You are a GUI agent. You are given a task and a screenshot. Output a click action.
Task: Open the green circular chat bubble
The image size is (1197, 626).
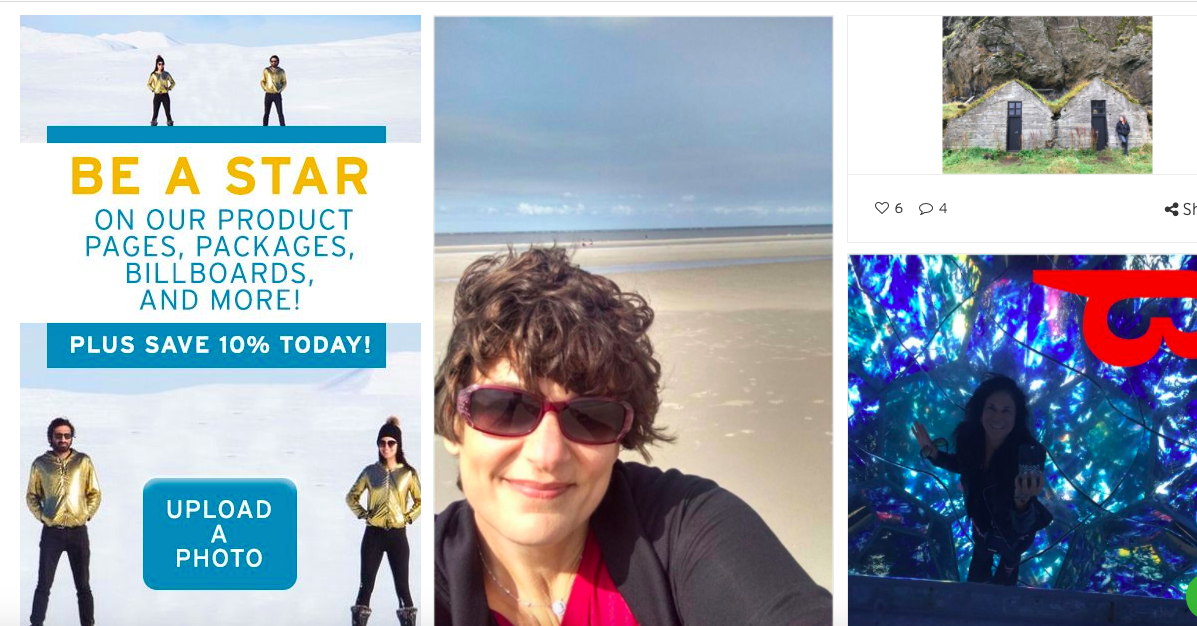pos(1192,596)
